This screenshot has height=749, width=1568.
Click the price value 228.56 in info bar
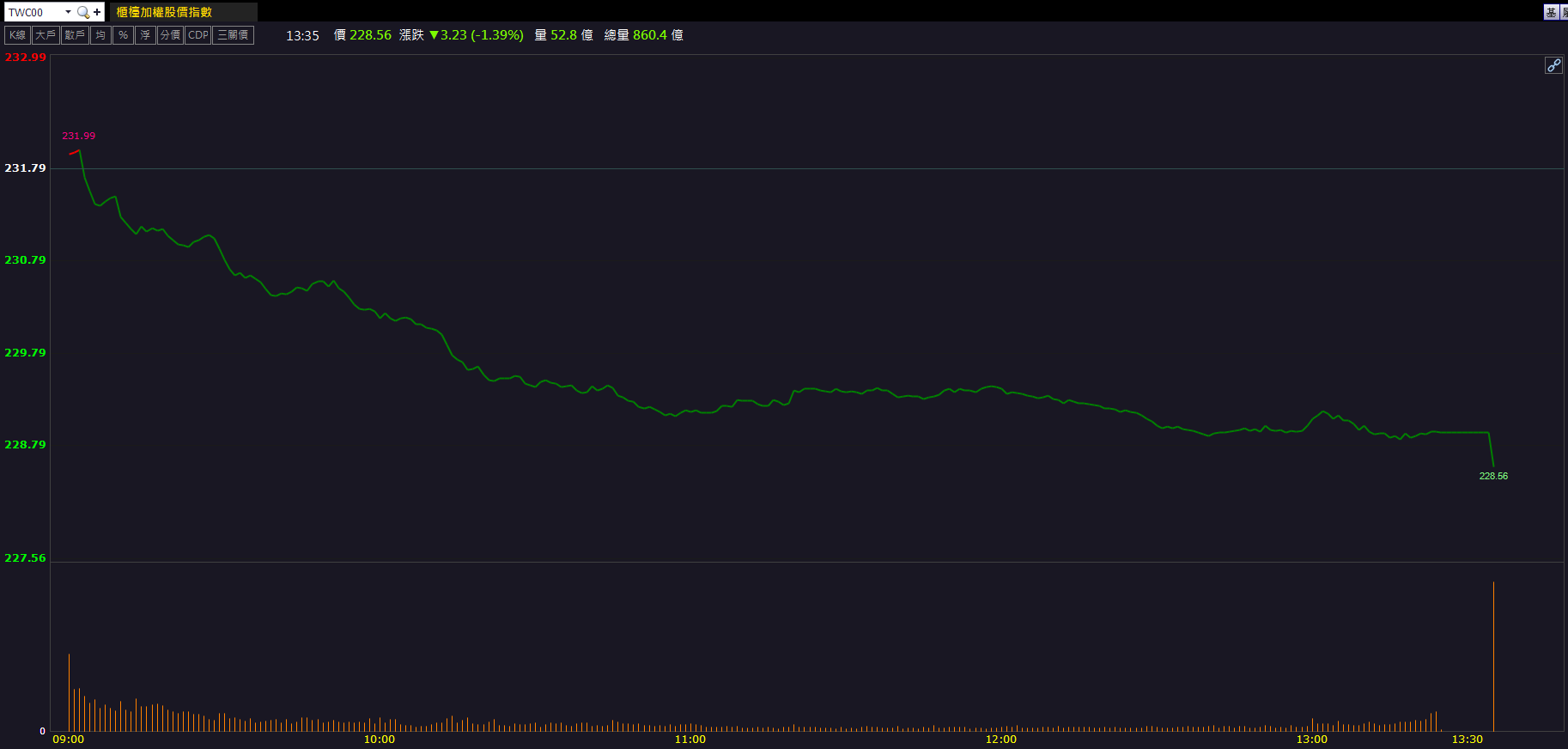coord(370,35)
